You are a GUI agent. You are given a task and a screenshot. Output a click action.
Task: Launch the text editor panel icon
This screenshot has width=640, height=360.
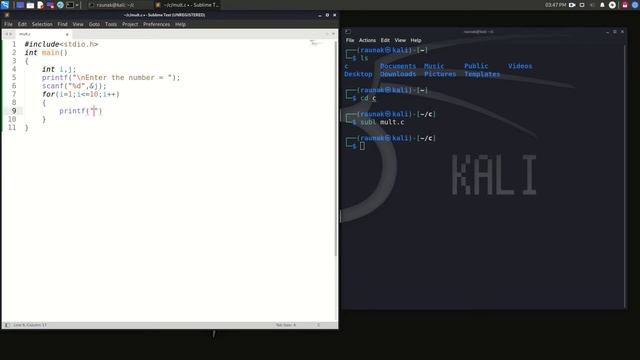pos(40,5)
